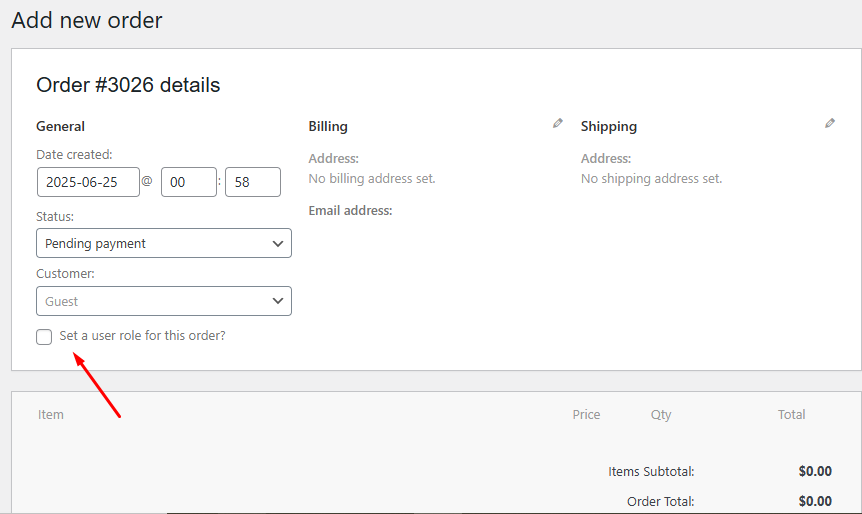Click the 'No billing address set.' text
Screen dimensions: 862x514
click(x=372, y=179)
